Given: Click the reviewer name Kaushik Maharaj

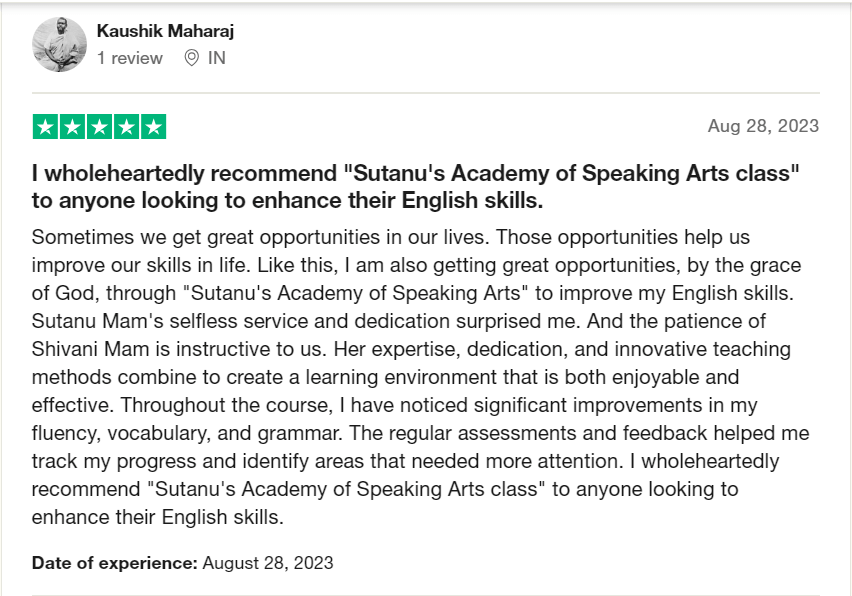Looking at the screenshot, I should click(x=165, y=31).
